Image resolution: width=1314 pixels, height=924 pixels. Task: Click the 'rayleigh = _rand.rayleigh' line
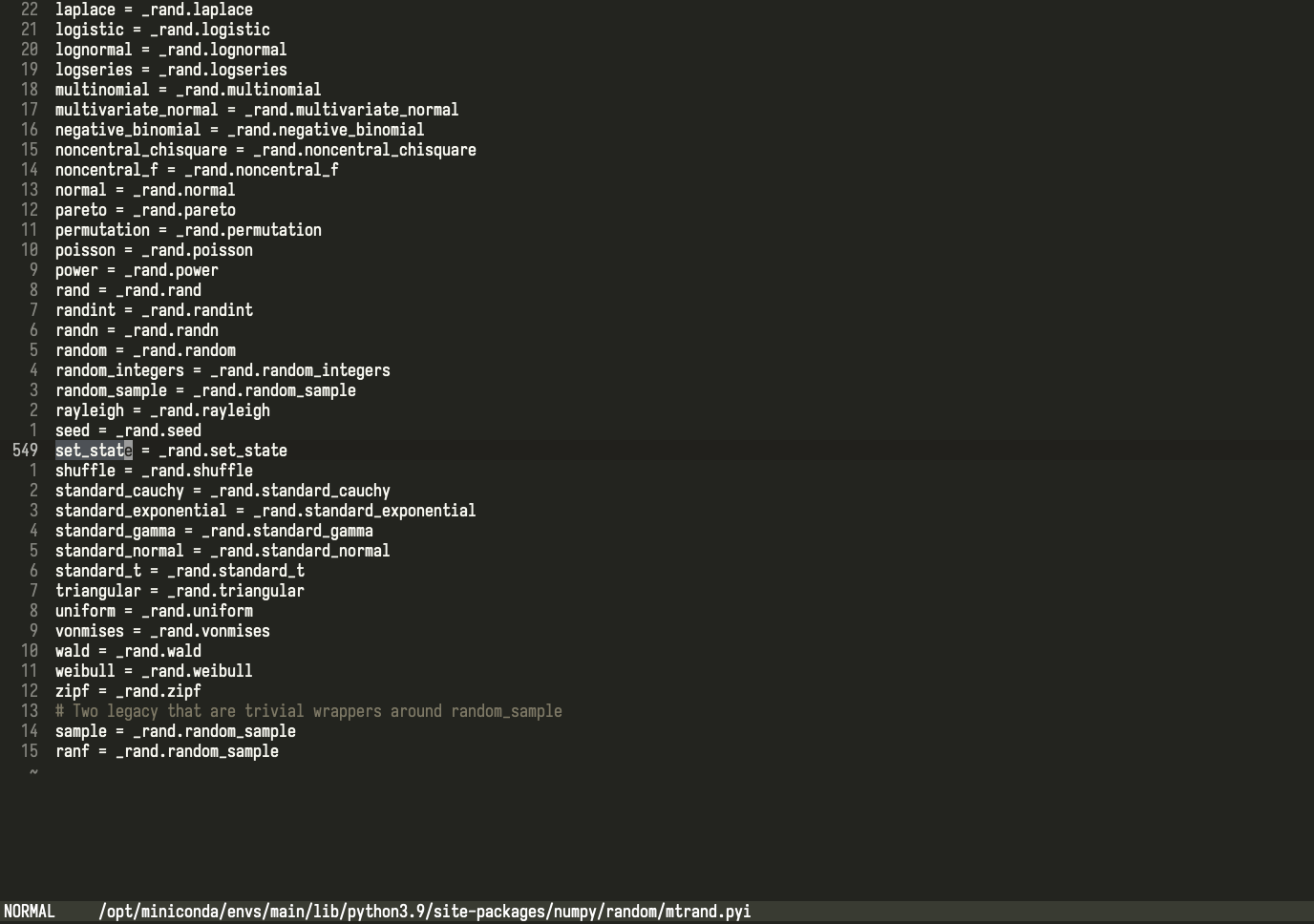coord(162,410)
